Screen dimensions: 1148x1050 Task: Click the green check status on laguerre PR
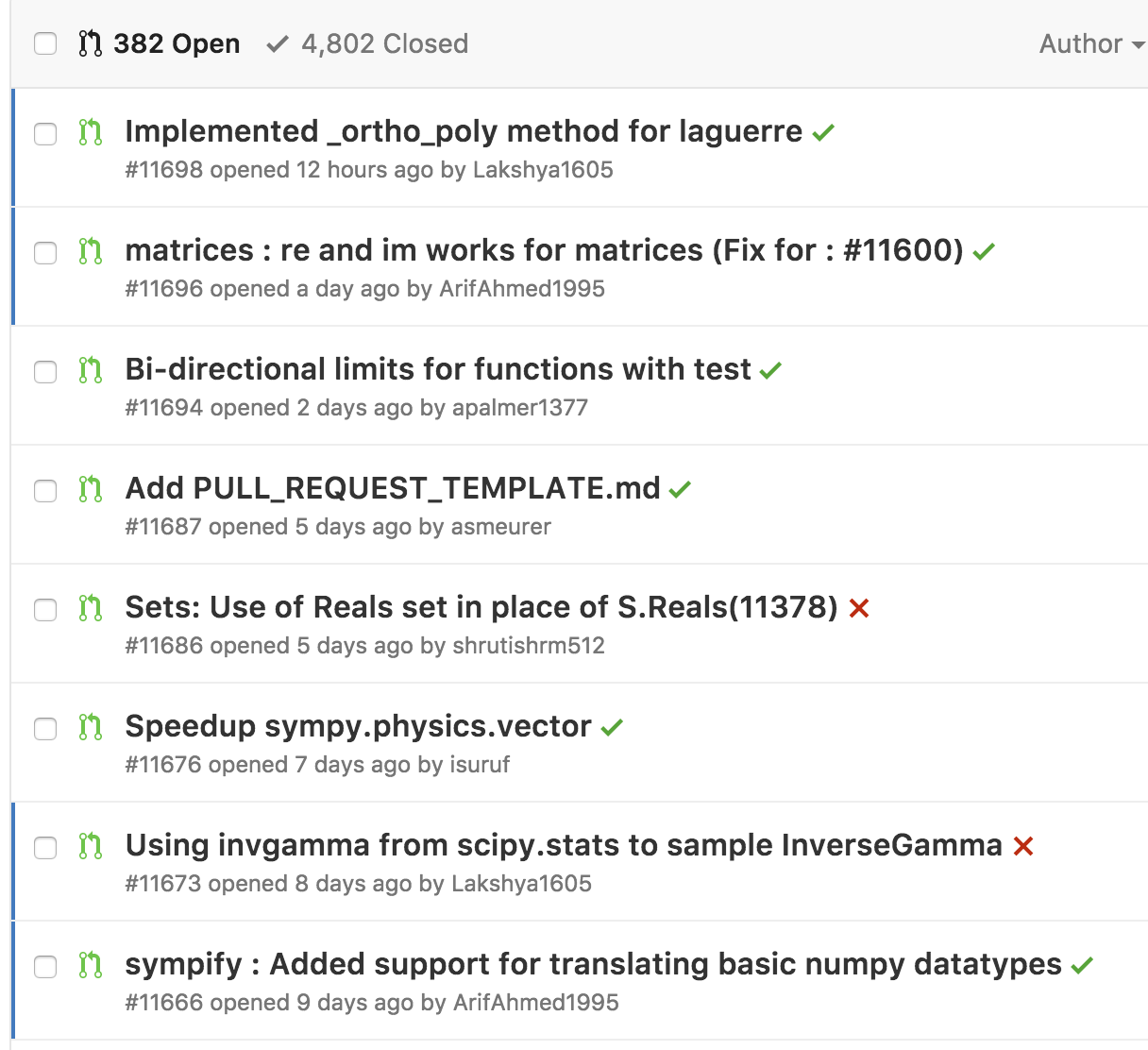[x=823, y=133]
